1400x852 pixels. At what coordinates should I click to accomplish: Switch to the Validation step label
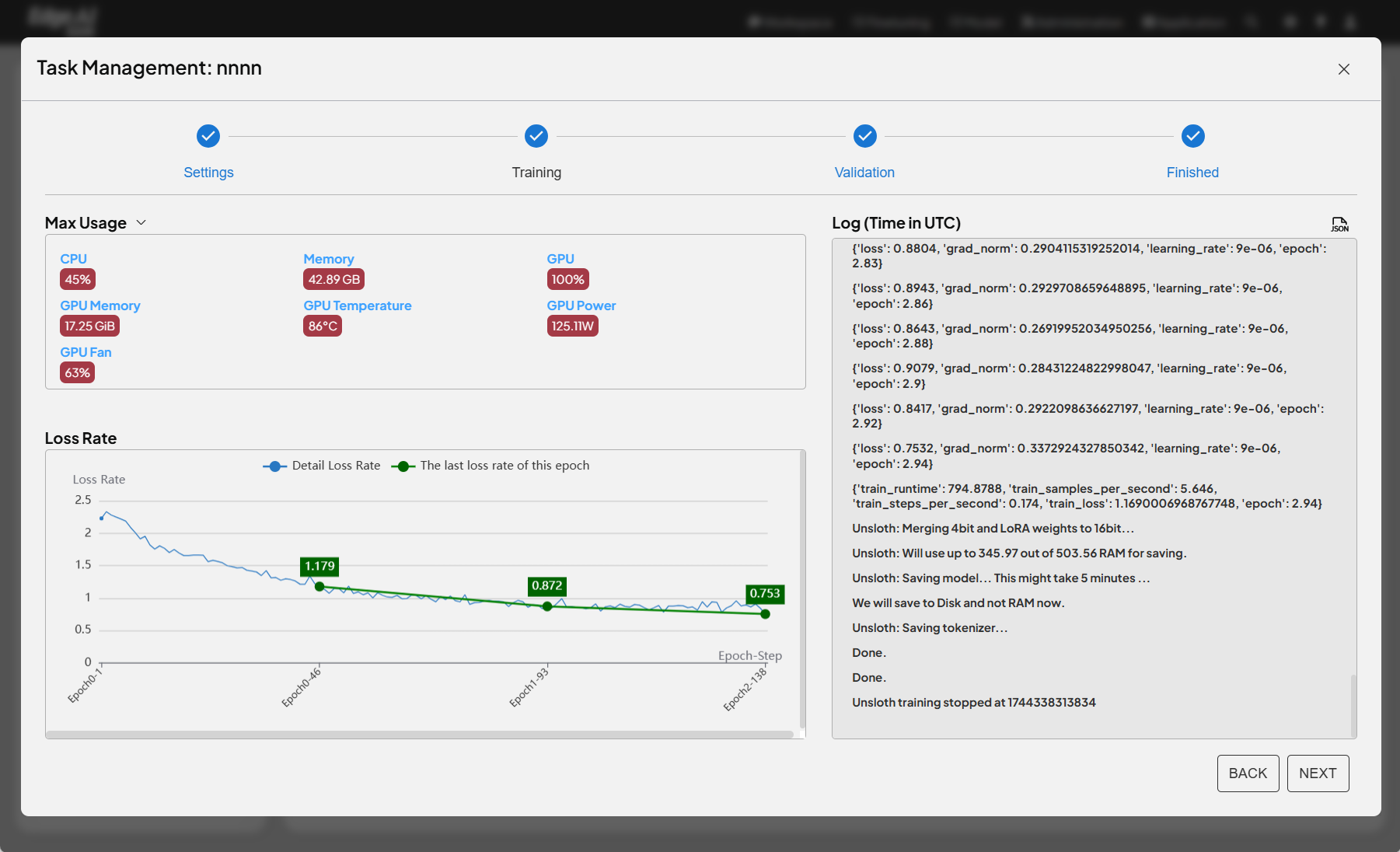click(x=864, y=173)
